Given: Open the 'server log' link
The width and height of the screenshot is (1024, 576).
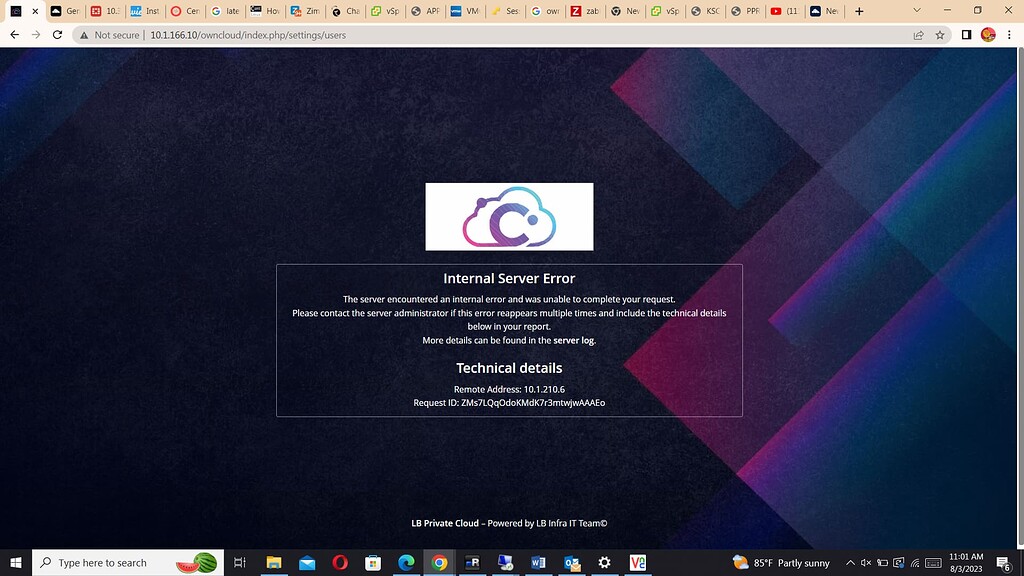Looking at the screenshot, I should click(x=573, y=340).
